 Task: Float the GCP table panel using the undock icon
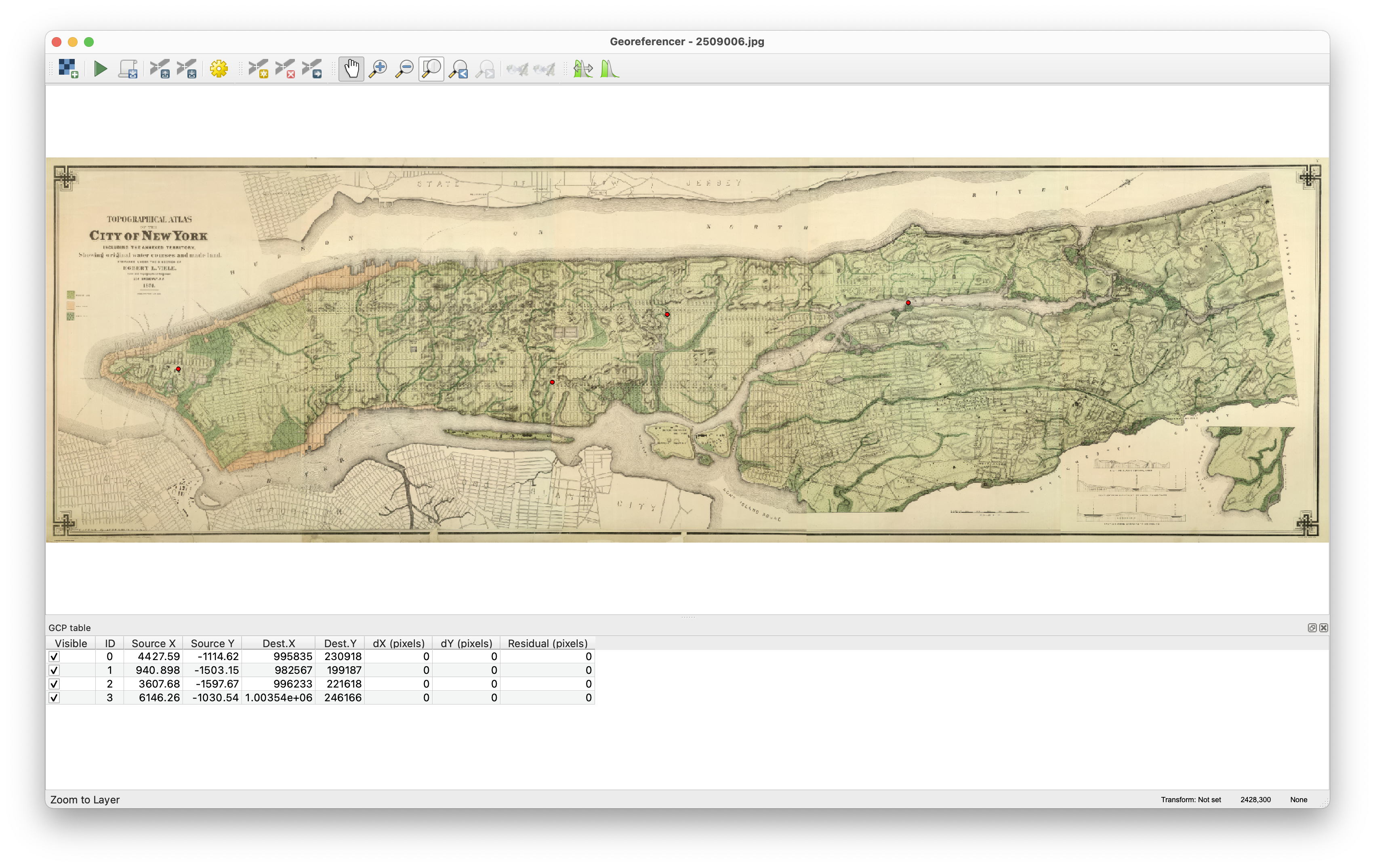click(x=1312, y=628)
